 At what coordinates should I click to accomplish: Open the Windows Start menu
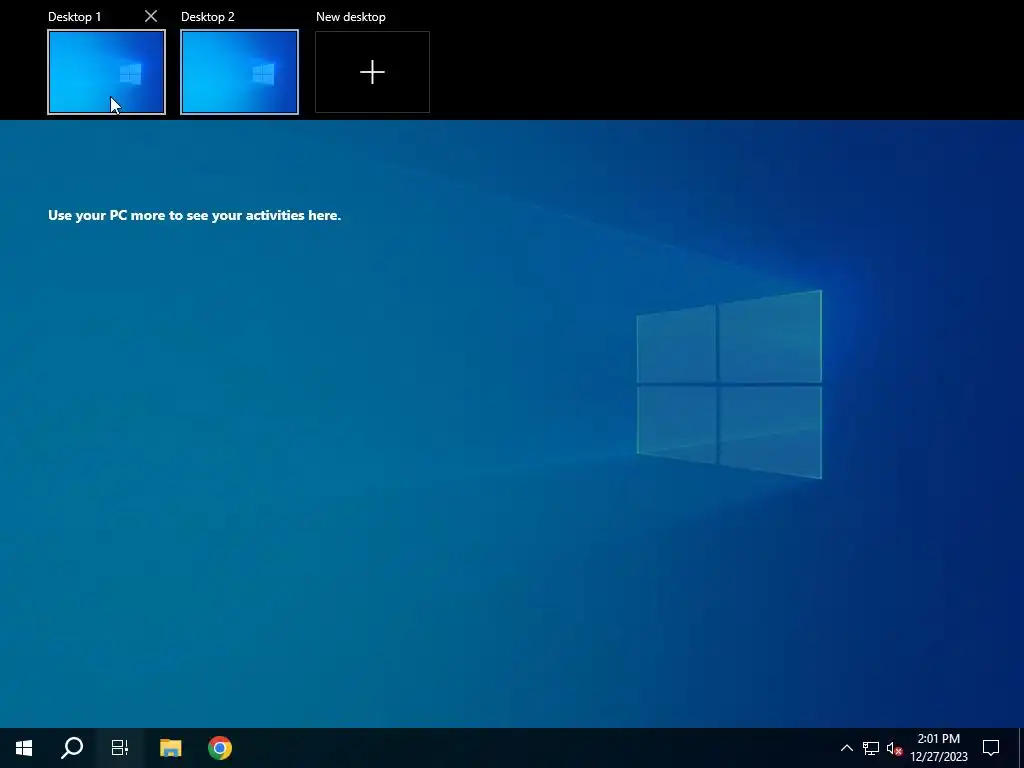[x=24, y=748]
